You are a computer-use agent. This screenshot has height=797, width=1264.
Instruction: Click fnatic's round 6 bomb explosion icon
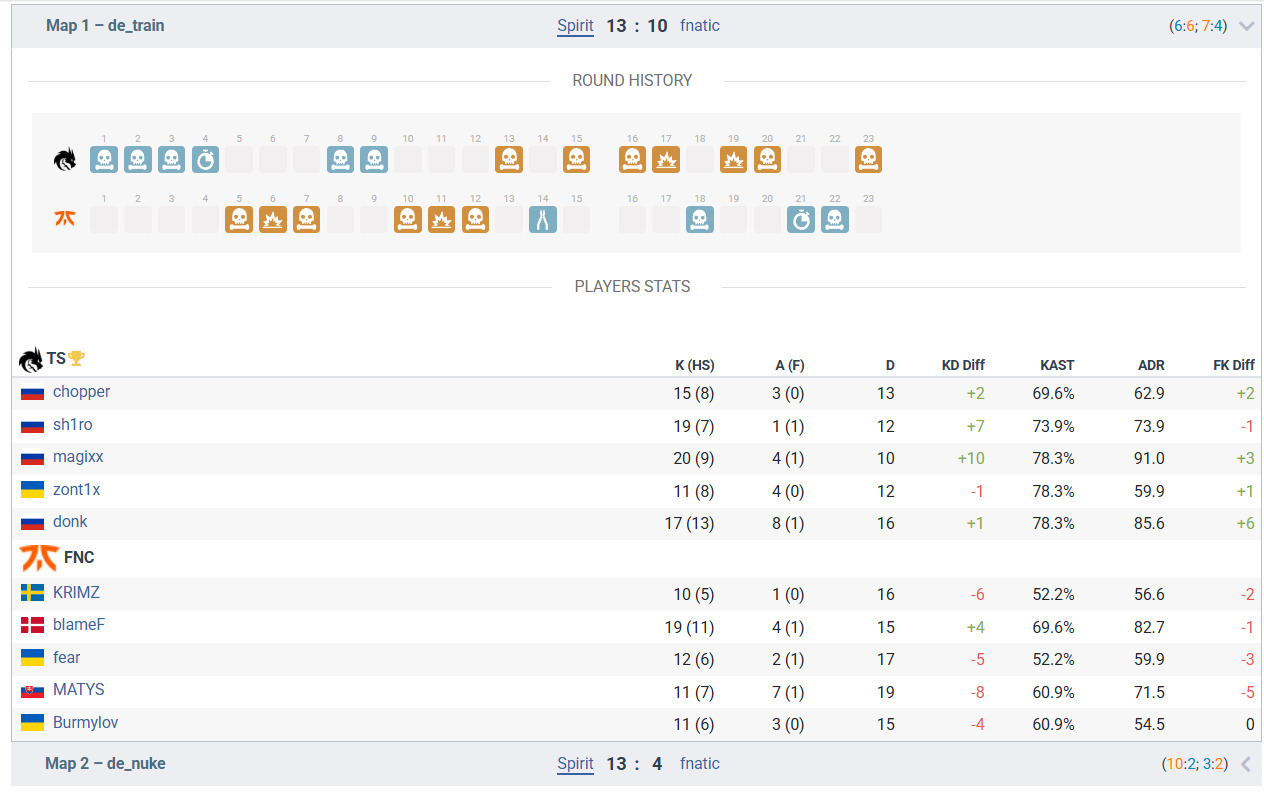click(x=273, y=220)
